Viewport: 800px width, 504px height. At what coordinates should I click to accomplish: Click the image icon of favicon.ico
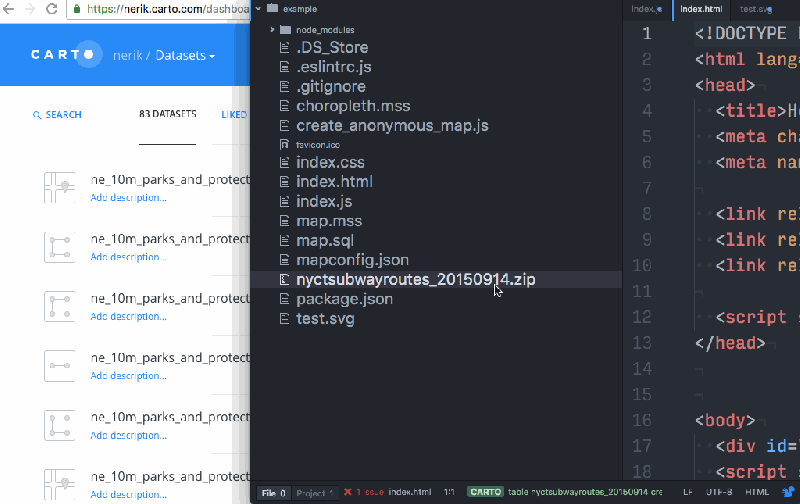284,144
